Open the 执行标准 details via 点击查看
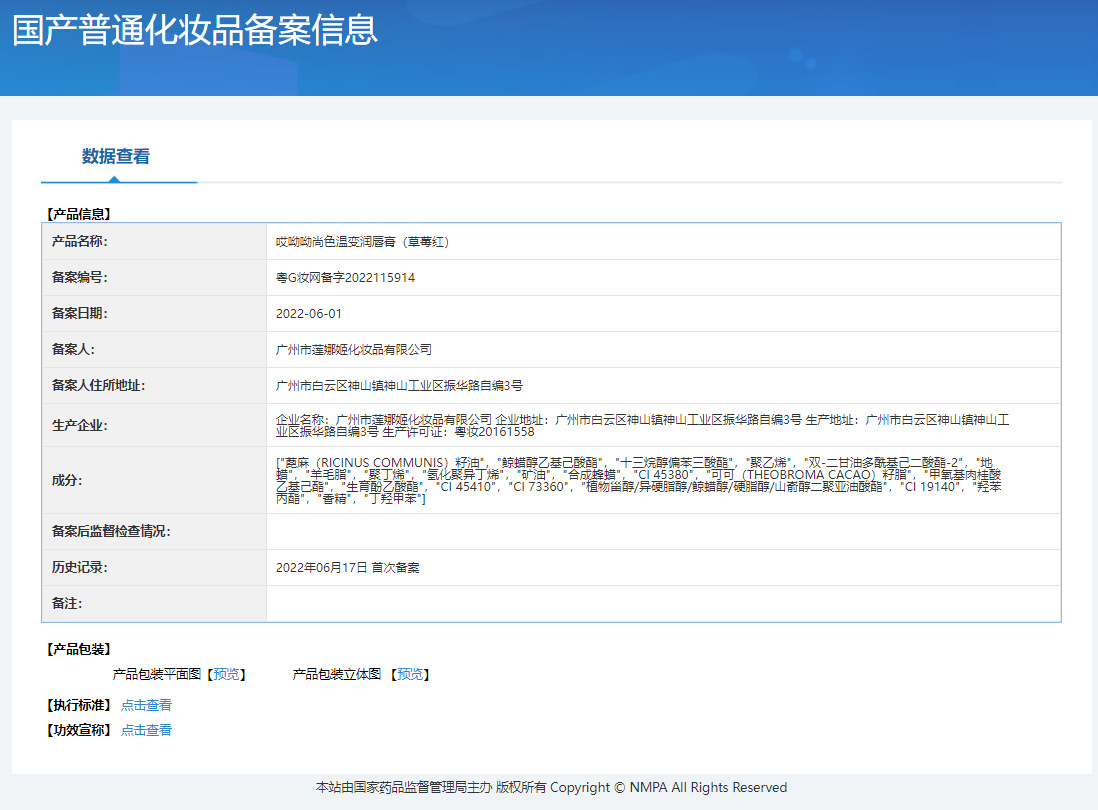 [146, 704]
